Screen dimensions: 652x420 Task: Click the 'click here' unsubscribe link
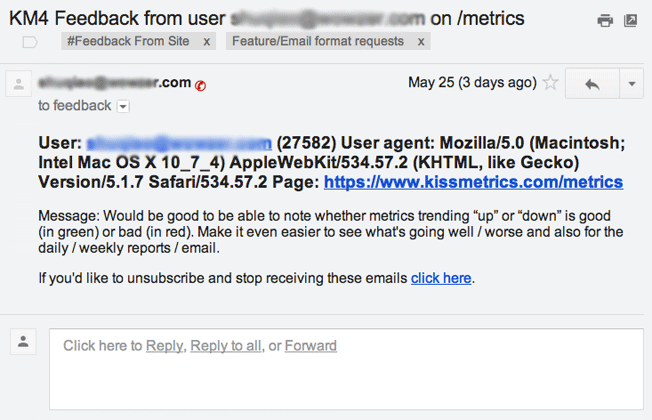click(441, 278)
